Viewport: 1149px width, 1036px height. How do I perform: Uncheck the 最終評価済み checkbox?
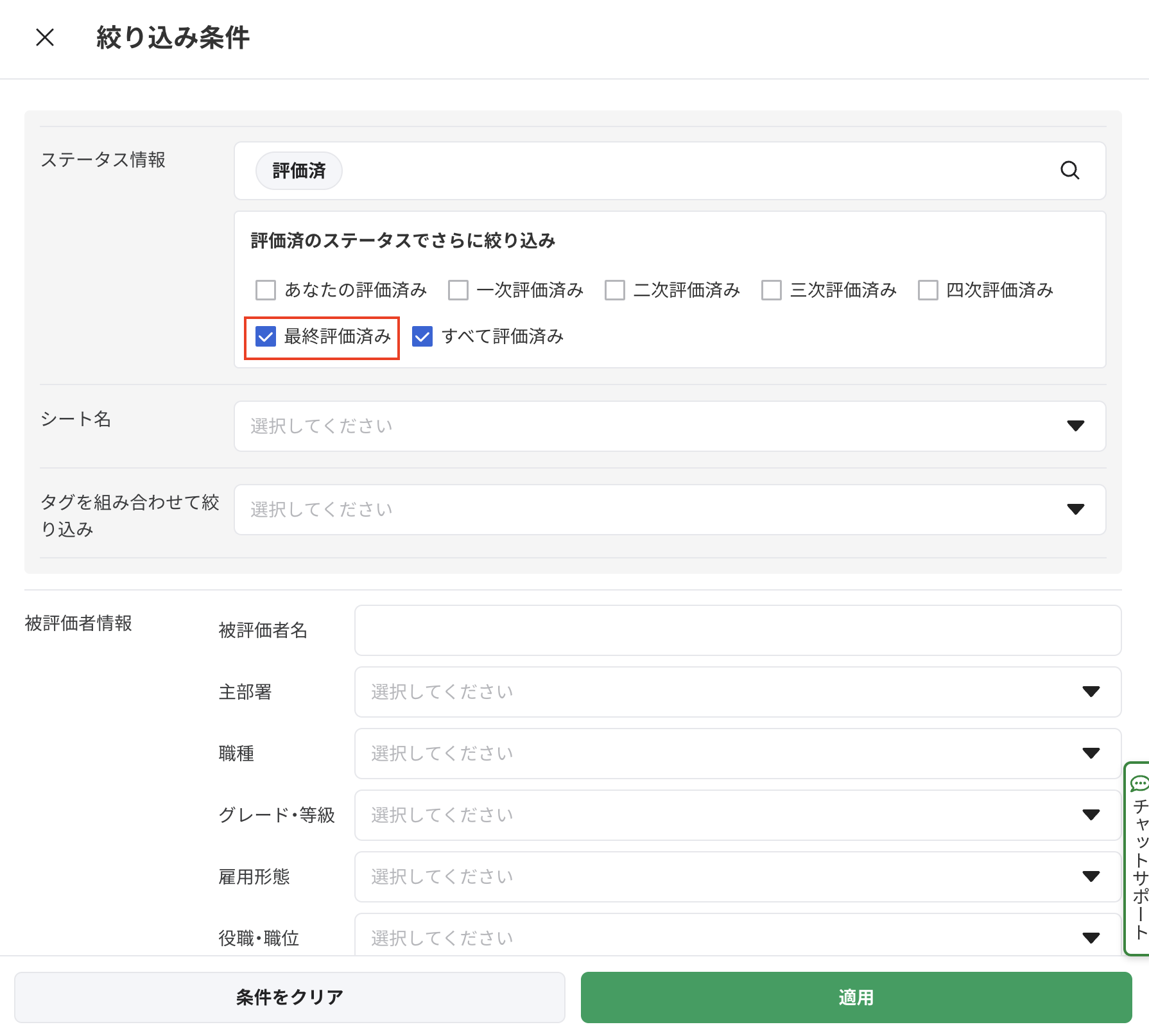tap(266, 336)
